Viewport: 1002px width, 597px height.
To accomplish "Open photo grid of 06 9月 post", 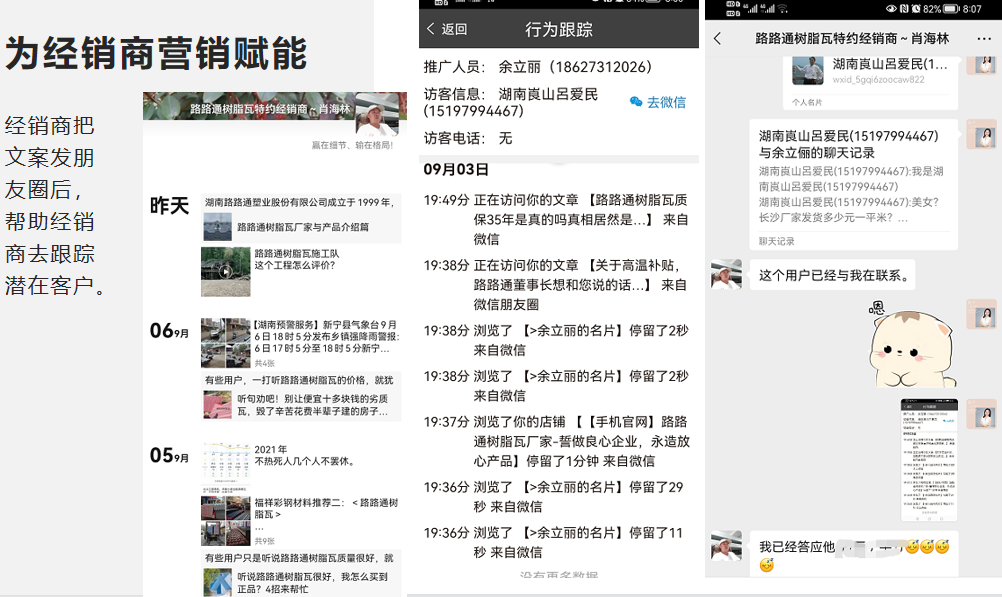I will click(x=226, y=343).
